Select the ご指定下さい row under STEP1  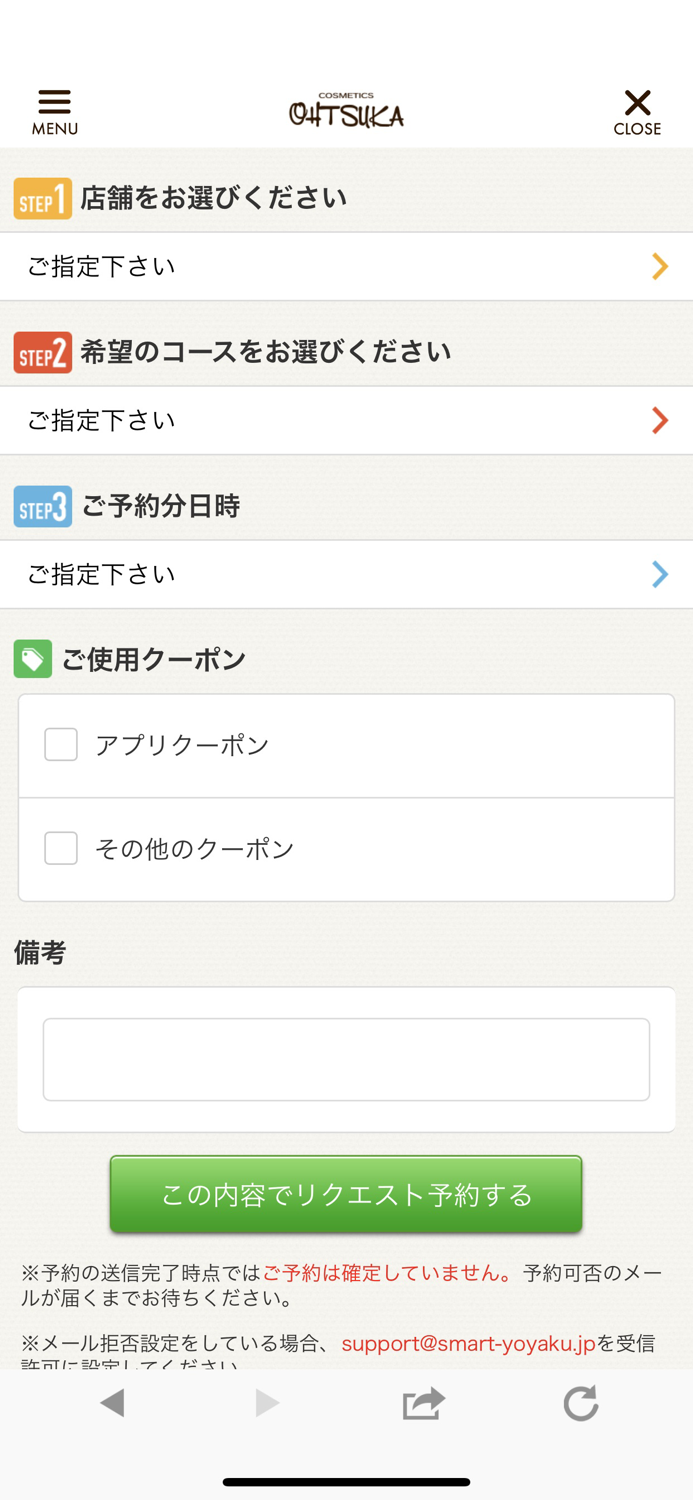(346, 267)
